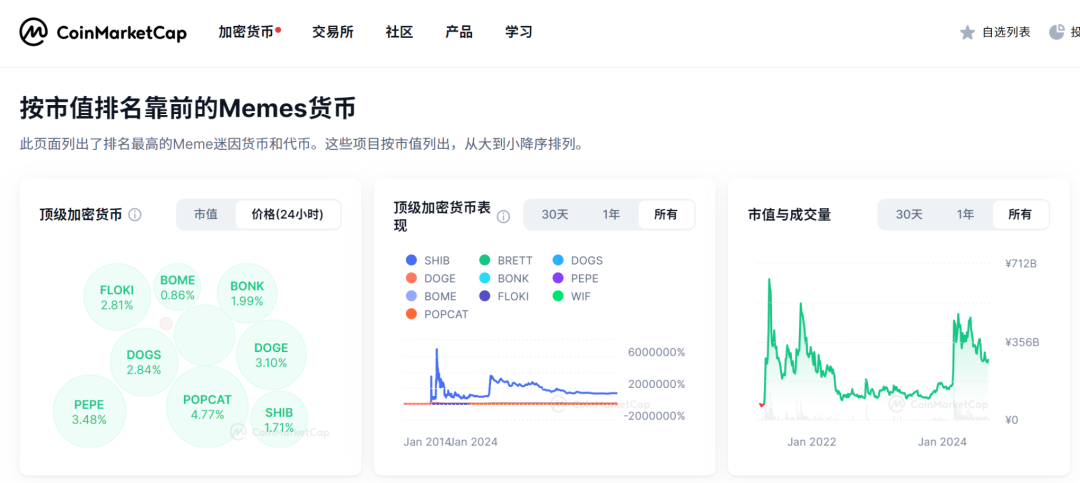1080x483 pixels.
Task: Toggle DOGE series in chart legend
Action: tap(411, 278)
